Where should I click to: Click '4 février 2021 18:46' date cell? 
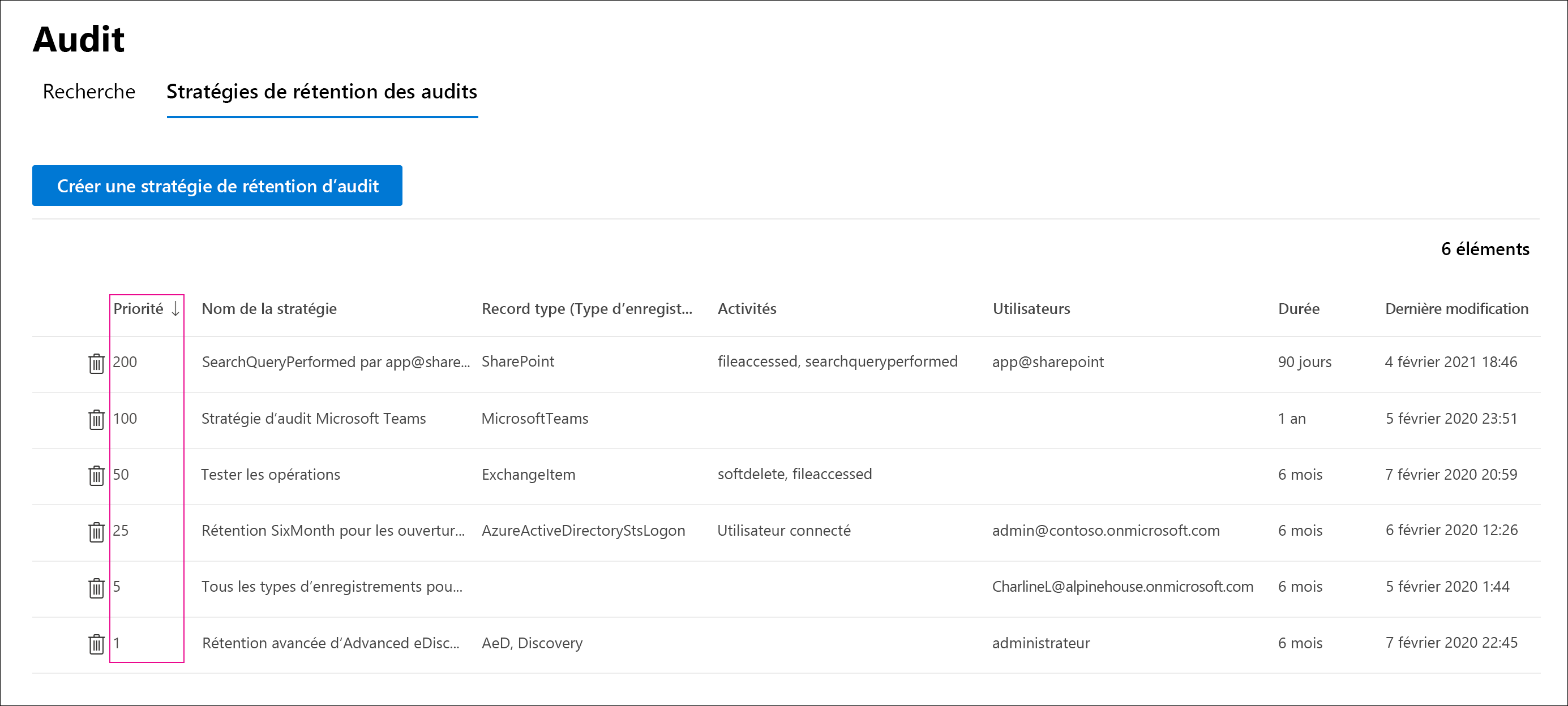pos(1450,362)
